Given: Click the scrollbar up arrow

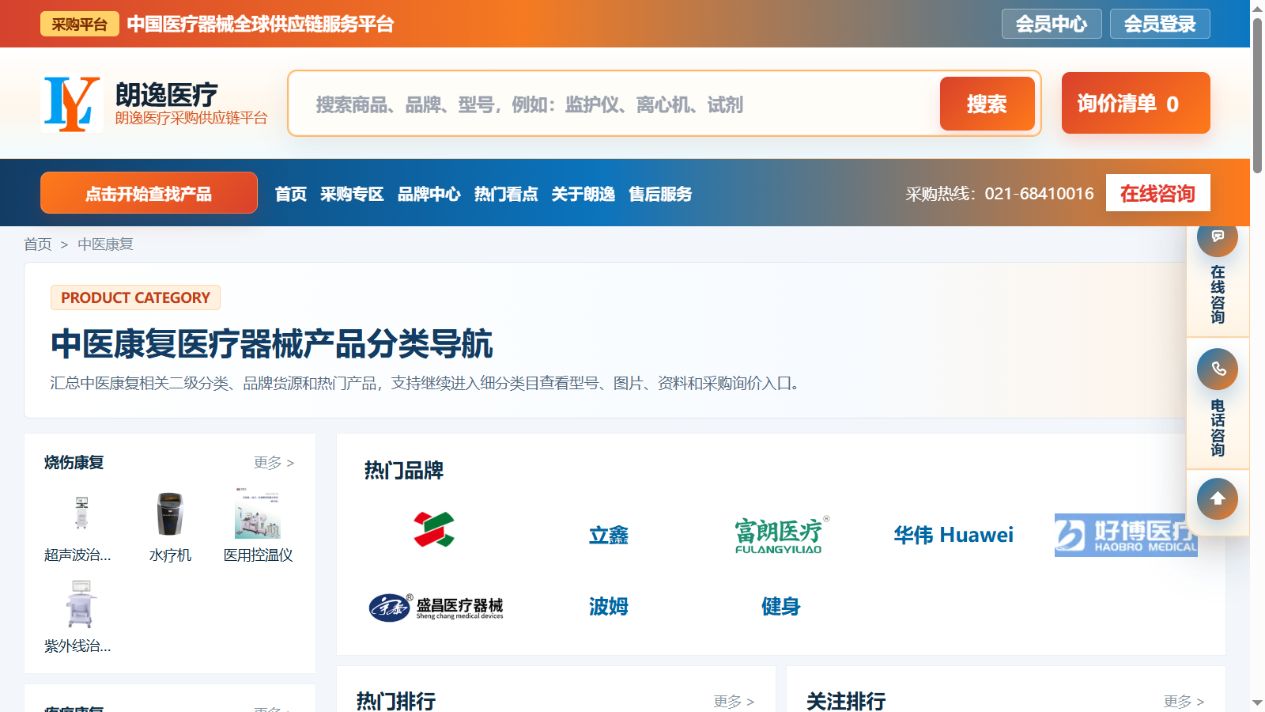Looking at the screenshot, I should pyautogui.click(x=1257, y=8).
